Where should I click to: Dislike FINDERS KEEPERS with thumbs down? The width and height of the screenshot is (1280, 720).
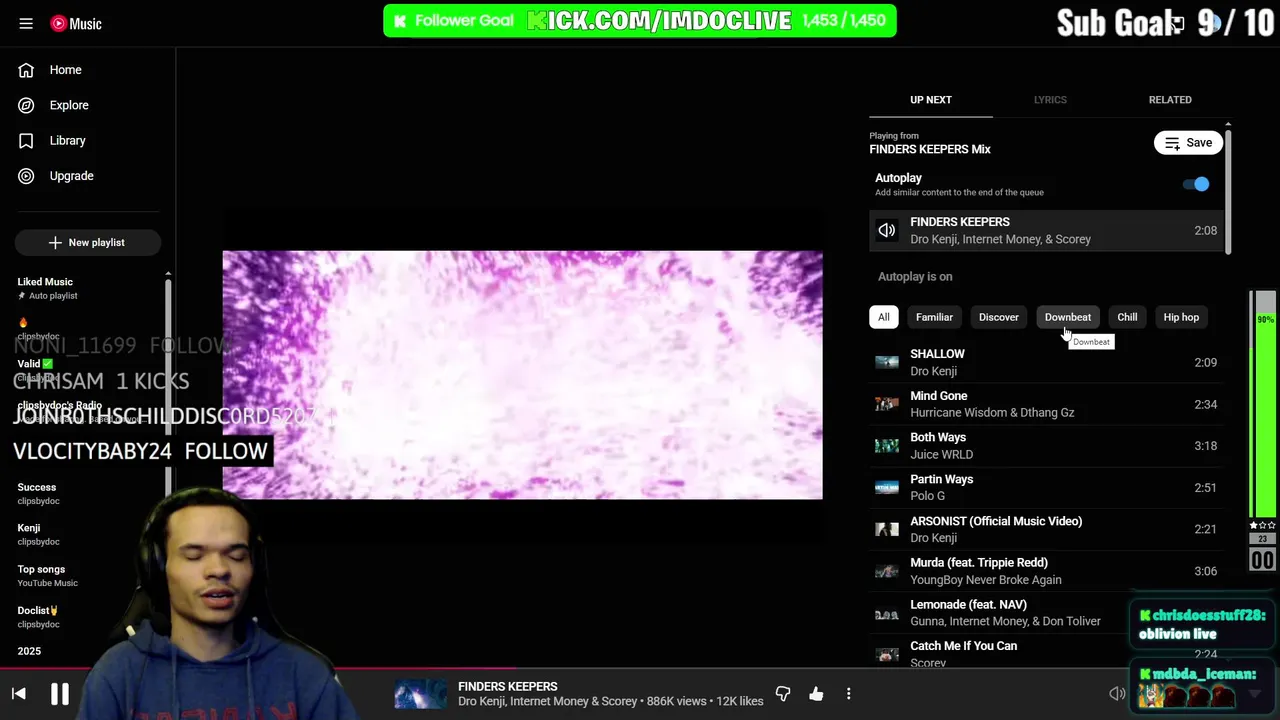click(x=783, y=693)
